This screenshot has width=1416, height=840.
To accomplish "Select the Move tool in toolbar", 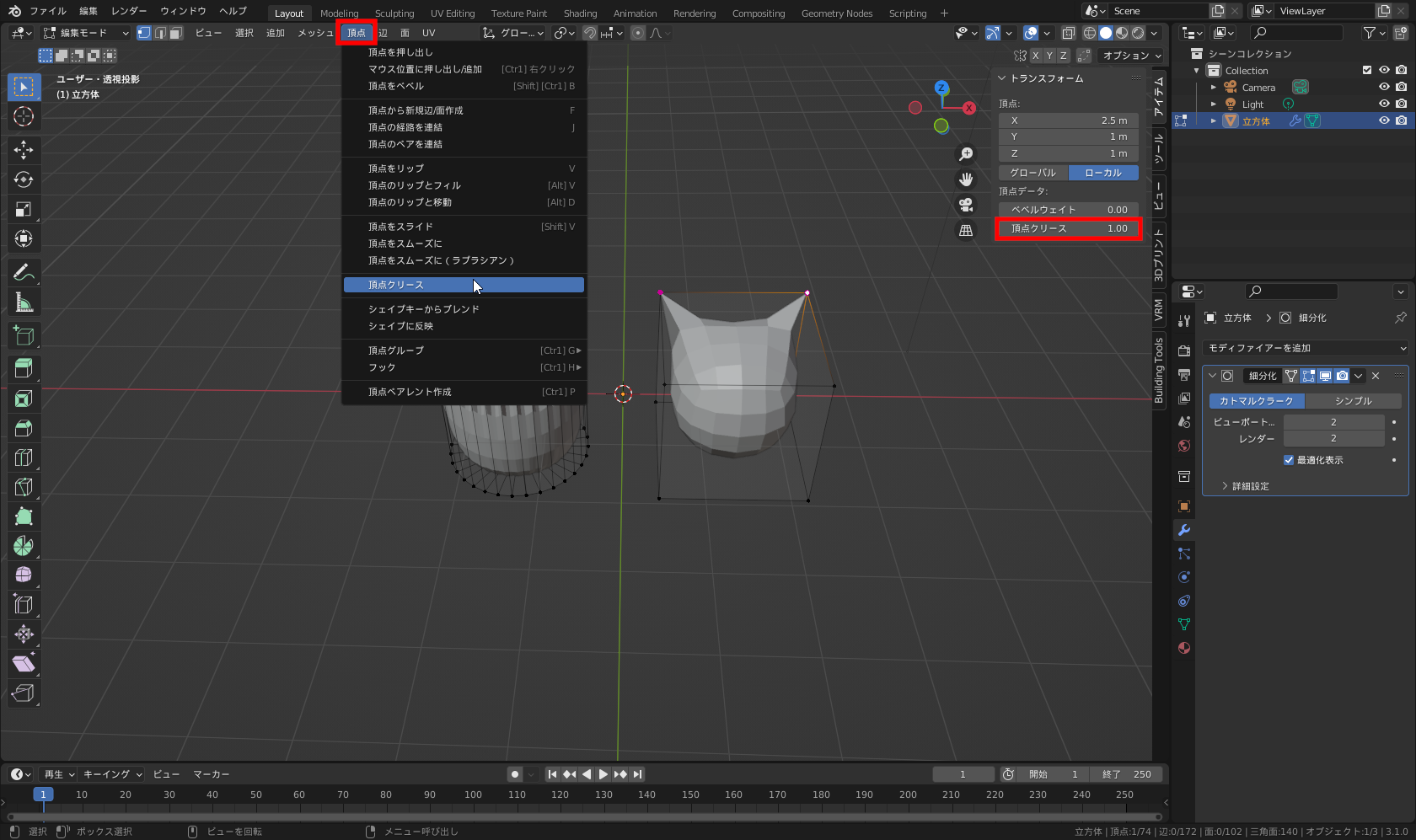I will pos(24,150).
